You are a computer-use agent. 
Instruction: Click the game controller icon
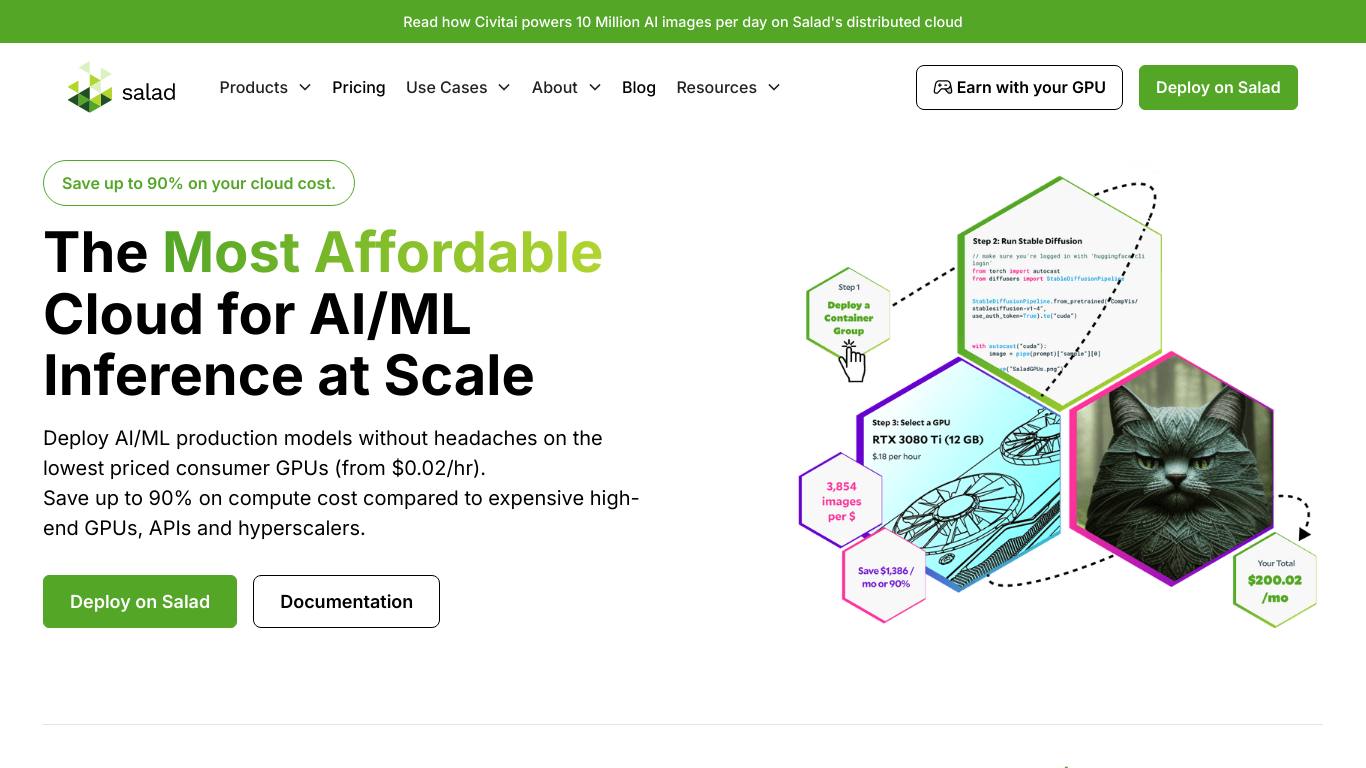942,87
